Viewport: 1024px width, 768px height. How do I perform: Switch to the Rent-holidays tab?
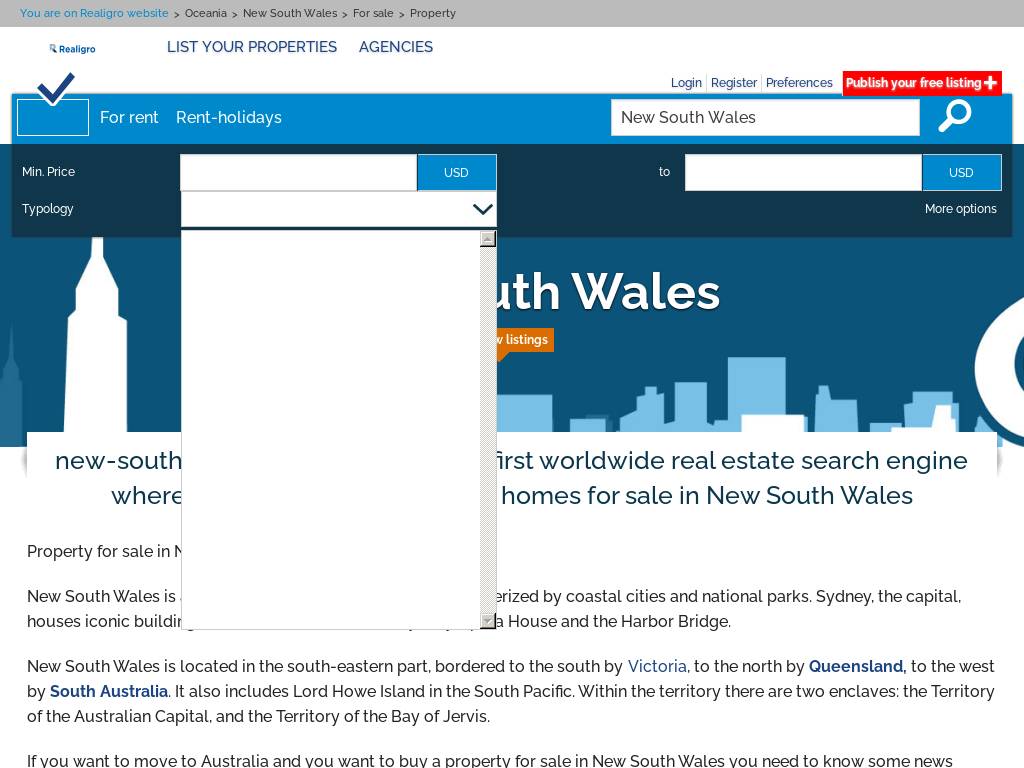229,117
